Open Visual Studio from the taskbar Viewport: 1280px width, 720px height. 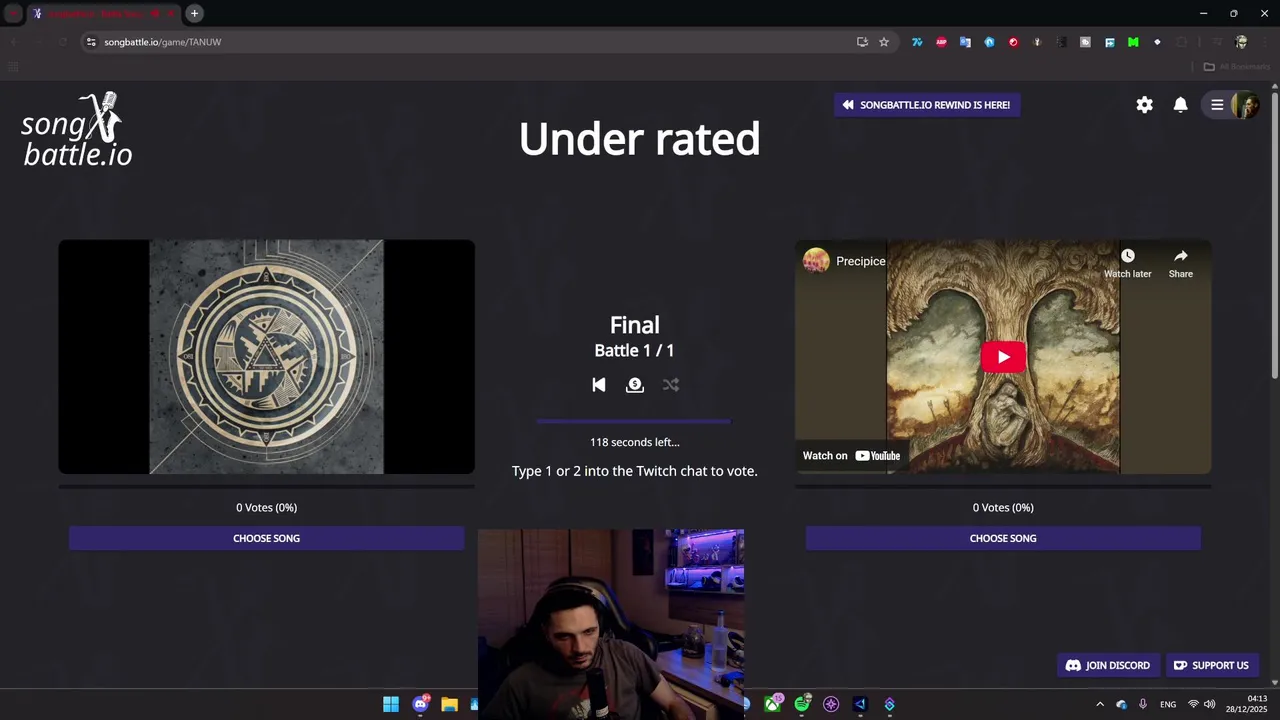click(860, 704)
